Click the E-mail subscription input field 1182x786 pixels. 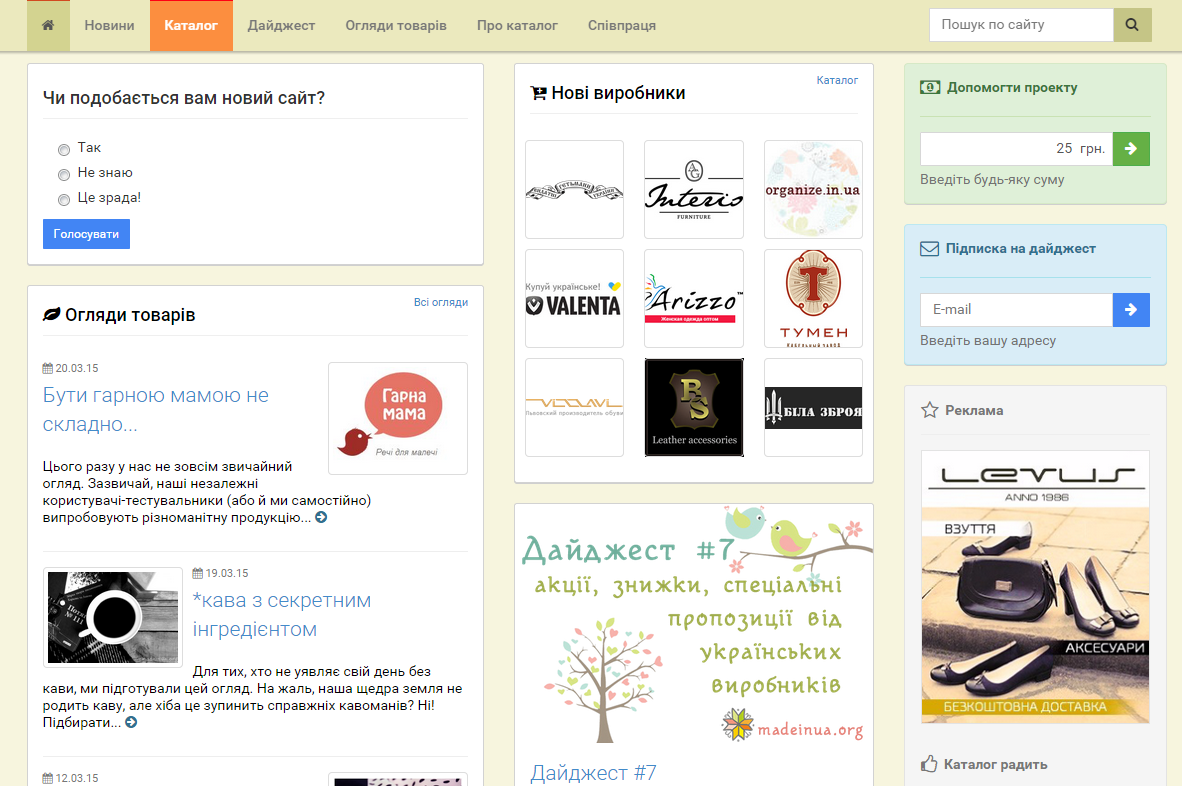click(1015, 310)
